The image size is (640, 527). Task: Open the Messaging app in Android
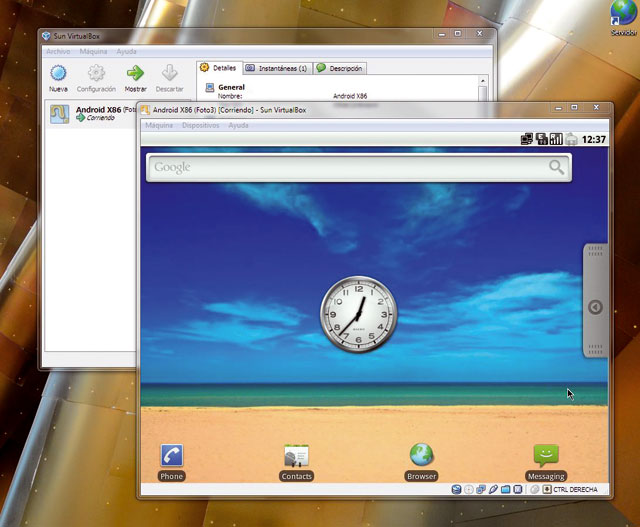(x=546, y=462)
